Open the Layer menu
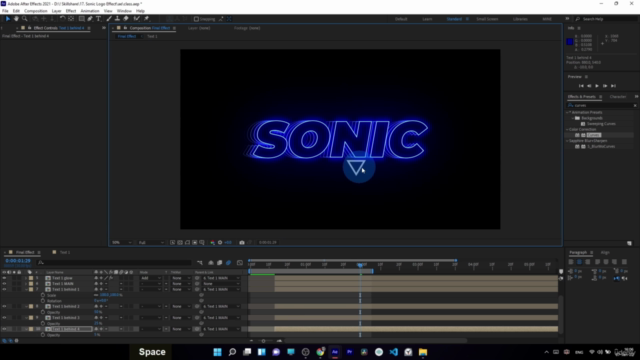Viewport: 640px width, 360px height. pos(56,11)
